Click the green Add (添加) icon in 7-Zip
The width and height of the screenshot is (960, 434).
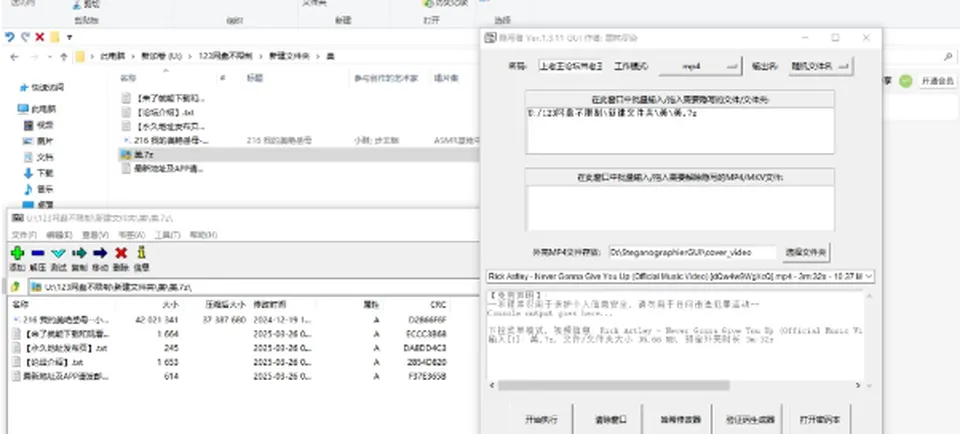[x=17, y=253]
